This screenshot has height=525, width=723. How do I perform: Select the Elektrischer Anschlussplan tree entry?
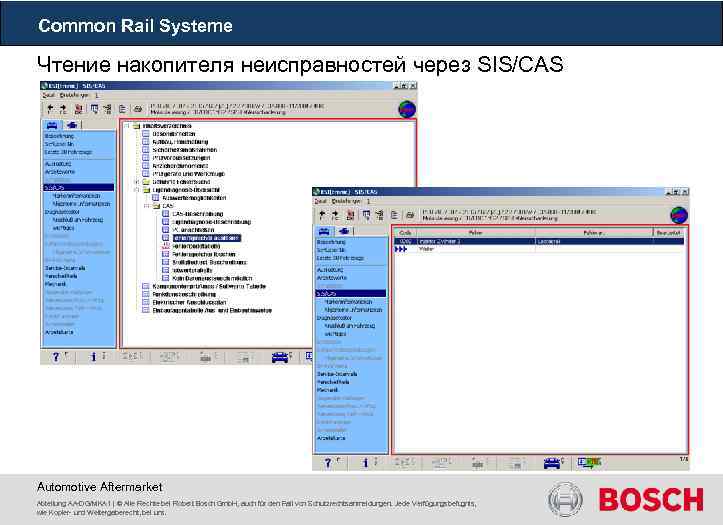(189, 302)
